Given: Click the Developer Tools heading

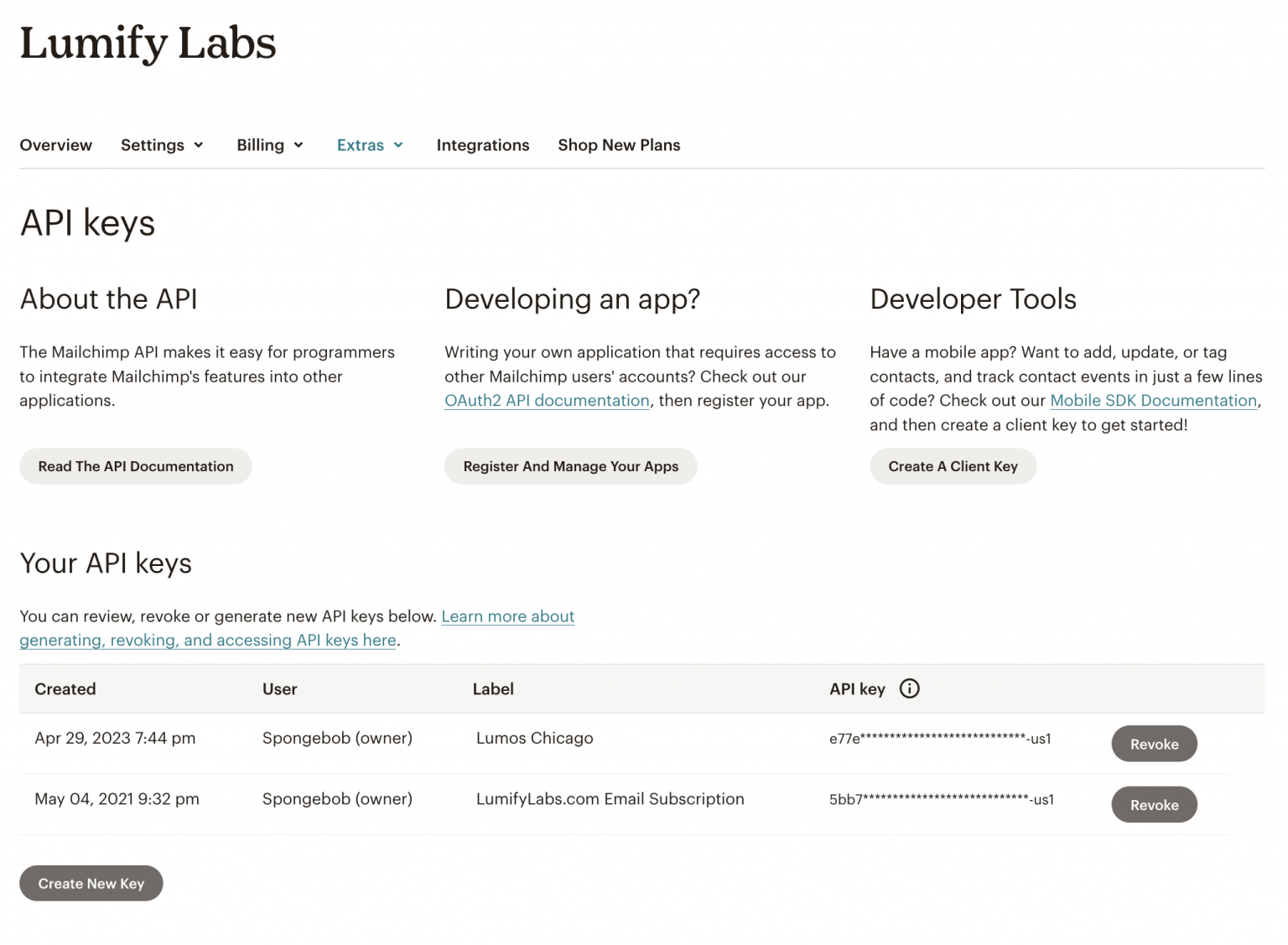Looking at the screenshot, I should 973,299.
